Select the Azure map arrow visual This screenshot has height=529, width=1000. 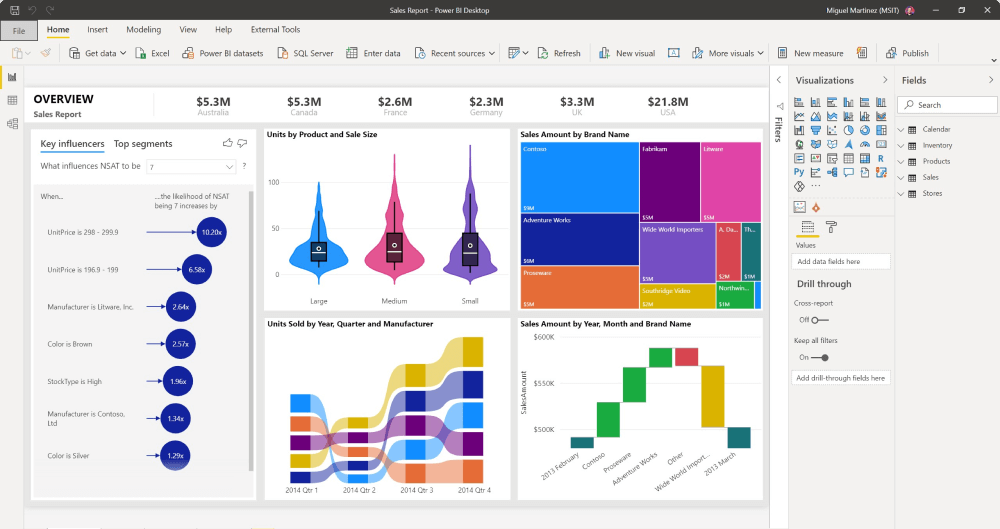click(848, 144)
